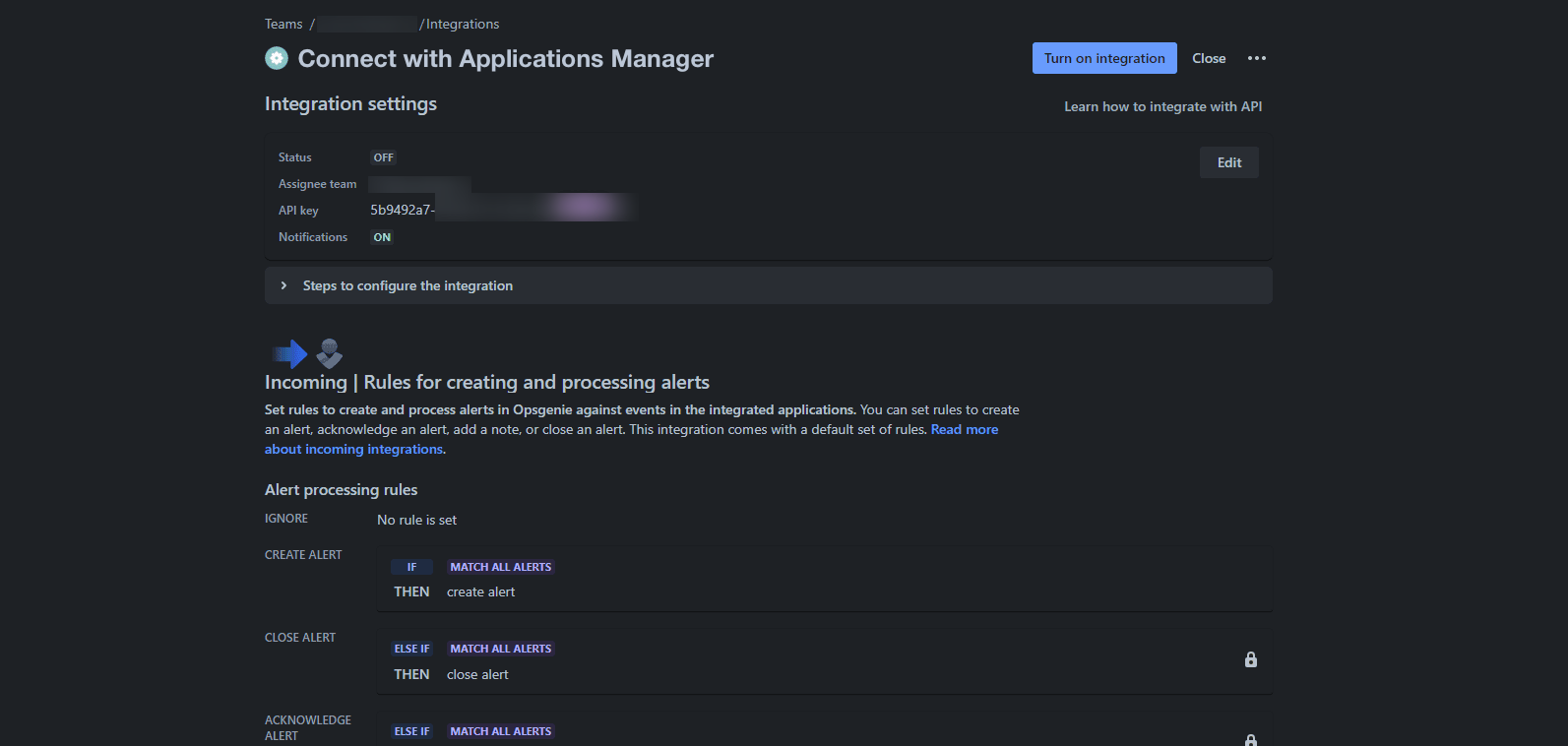The height and width of the screenshot is (746, 1568).
Task: Click the Applications Manager gear icon
Action: [277, 58]
